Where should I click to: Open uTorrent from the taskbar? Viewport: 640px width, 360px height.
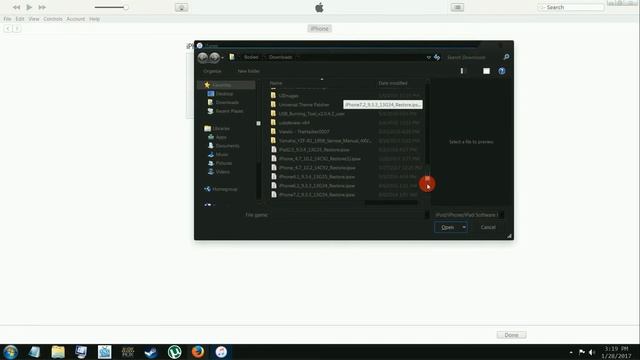(174, 352)
